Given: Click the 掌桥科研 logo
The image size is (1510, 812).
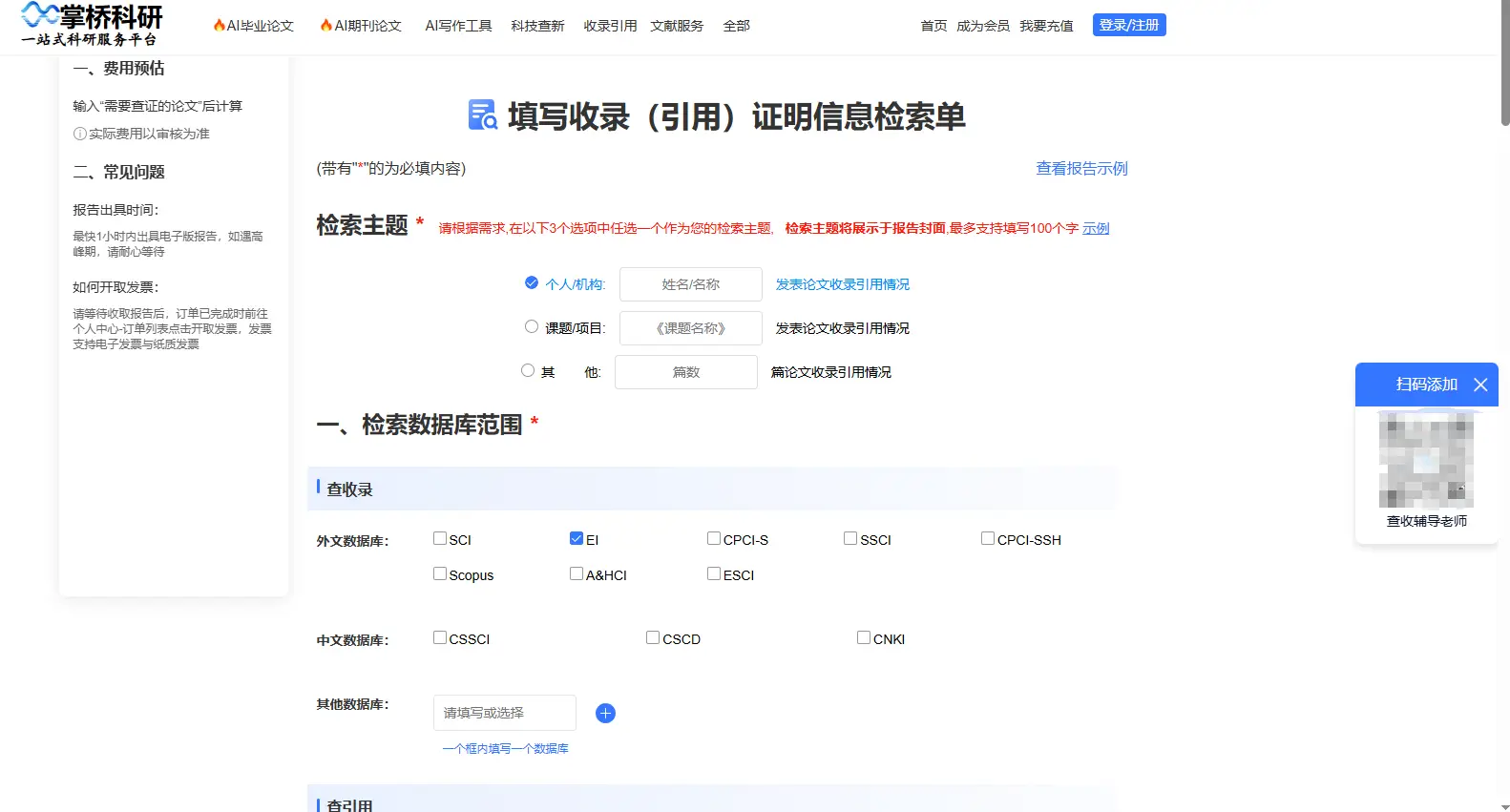Looking at the screenshot, I should point(92,25).
